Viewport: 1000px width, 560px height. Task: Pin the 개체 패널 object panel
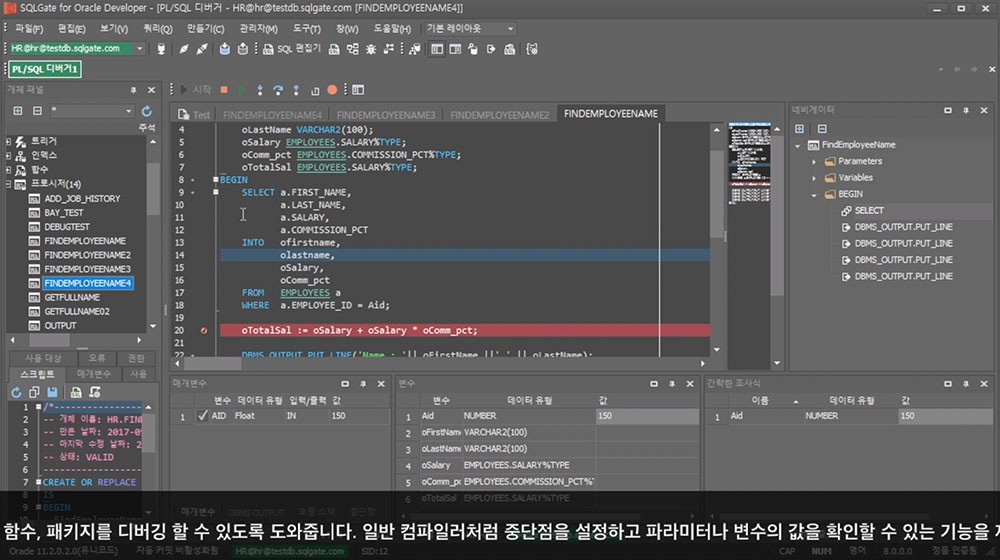133,90
